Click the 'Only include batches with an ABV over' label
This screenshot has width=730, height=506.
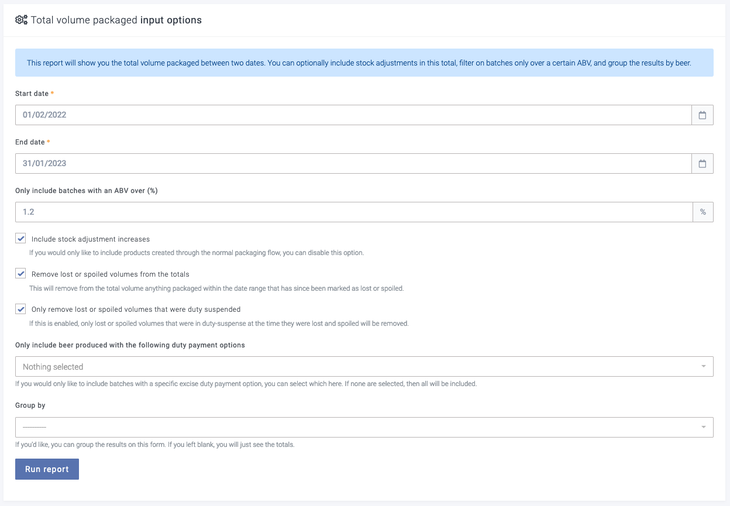(86, 190)
